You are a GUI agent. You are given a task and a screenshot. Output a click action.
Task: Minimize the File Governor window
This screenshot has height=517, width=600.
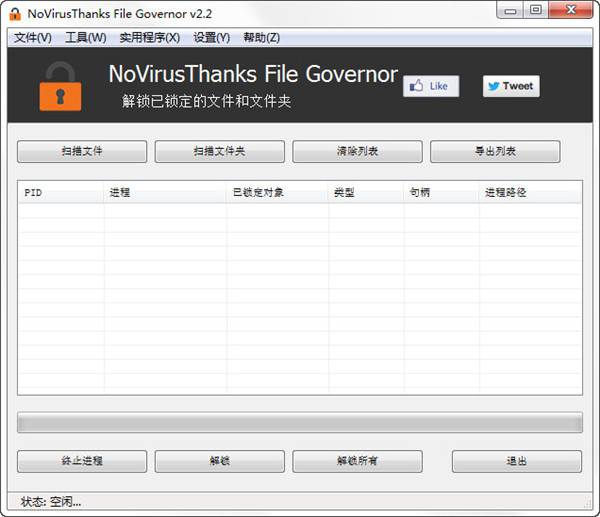coord(510,10)
